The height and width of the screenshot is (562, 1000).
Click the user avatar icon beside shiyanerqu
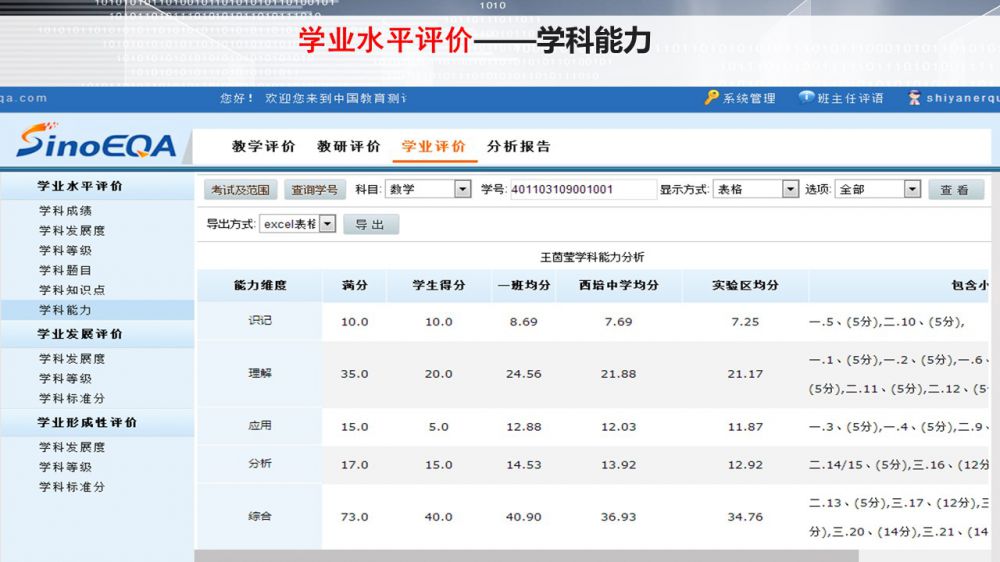point(914,98)
